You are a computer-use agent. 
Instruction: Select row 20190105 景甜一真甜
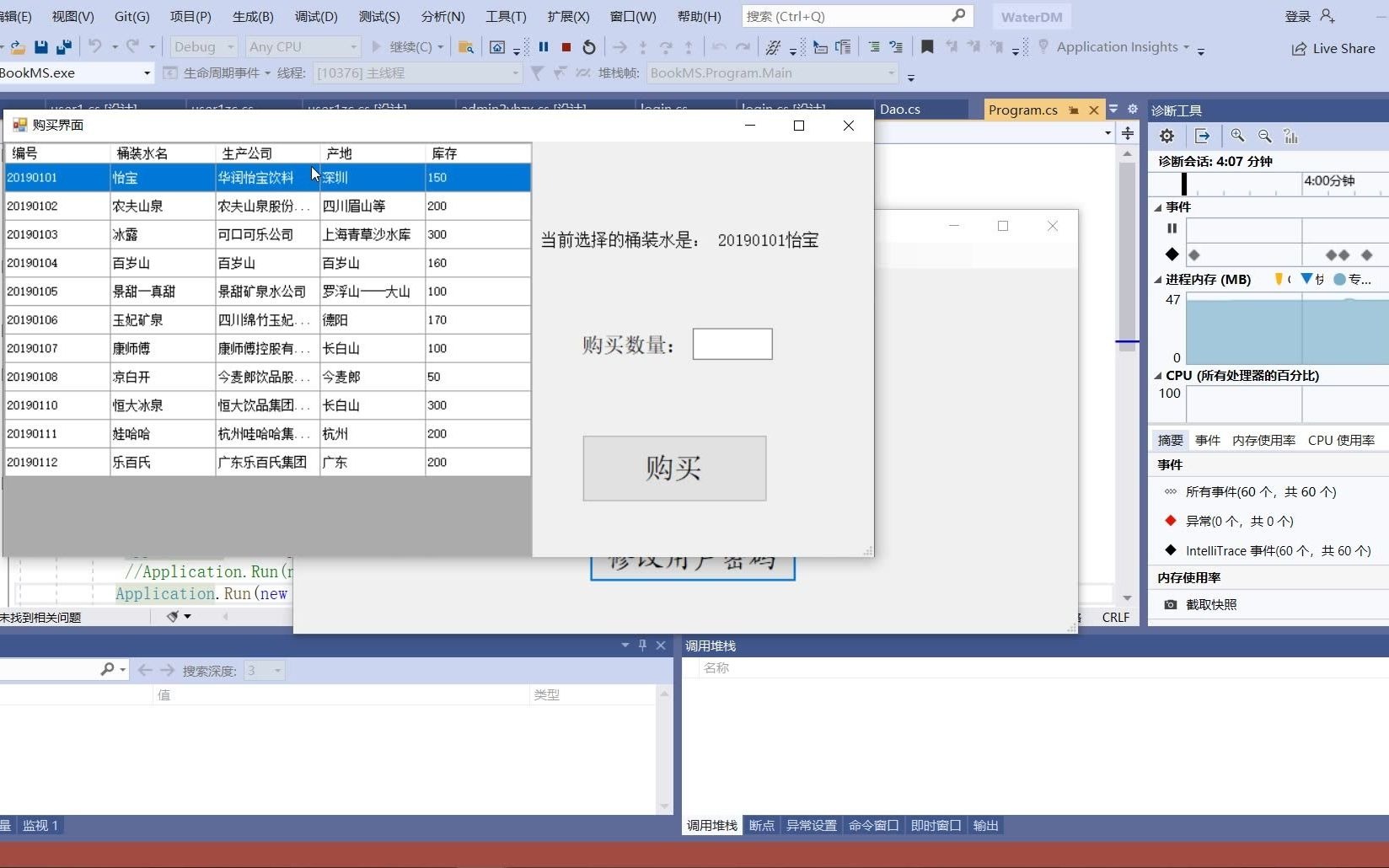coord(268,292)
